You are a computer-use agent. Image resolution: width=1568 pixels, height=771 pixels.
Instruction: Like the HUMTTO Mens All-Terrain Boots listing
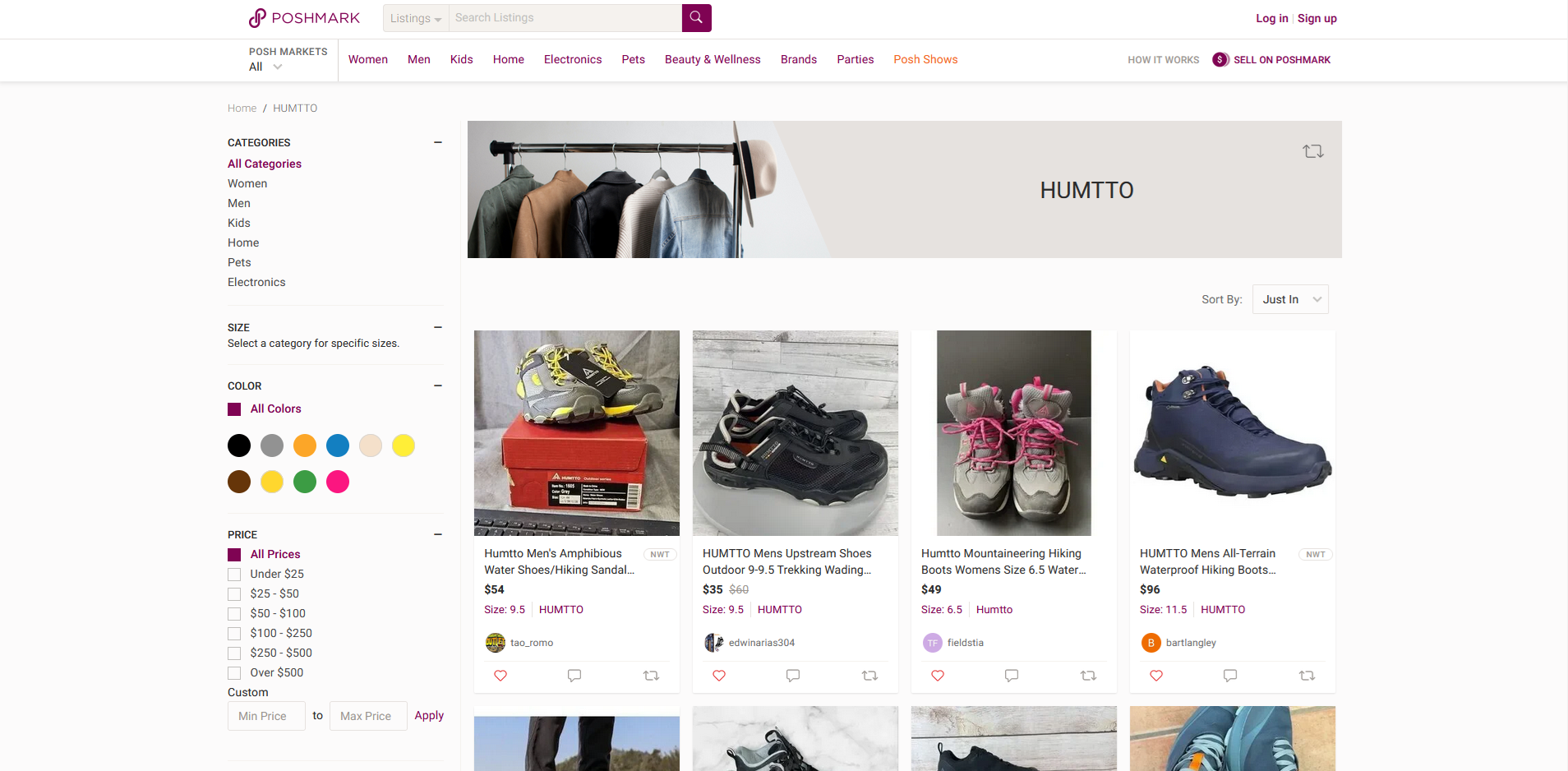pyautogui.click(x=1156, y=676)
